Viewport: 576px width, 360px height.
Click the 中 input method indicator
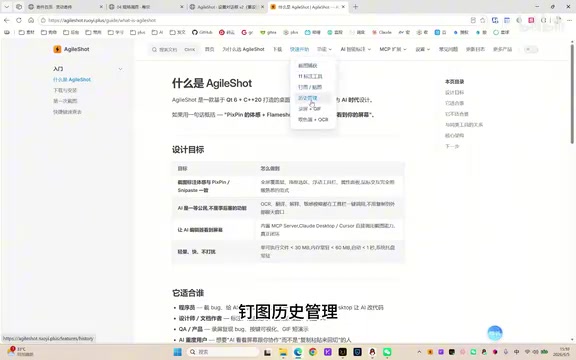coord(516,352)
